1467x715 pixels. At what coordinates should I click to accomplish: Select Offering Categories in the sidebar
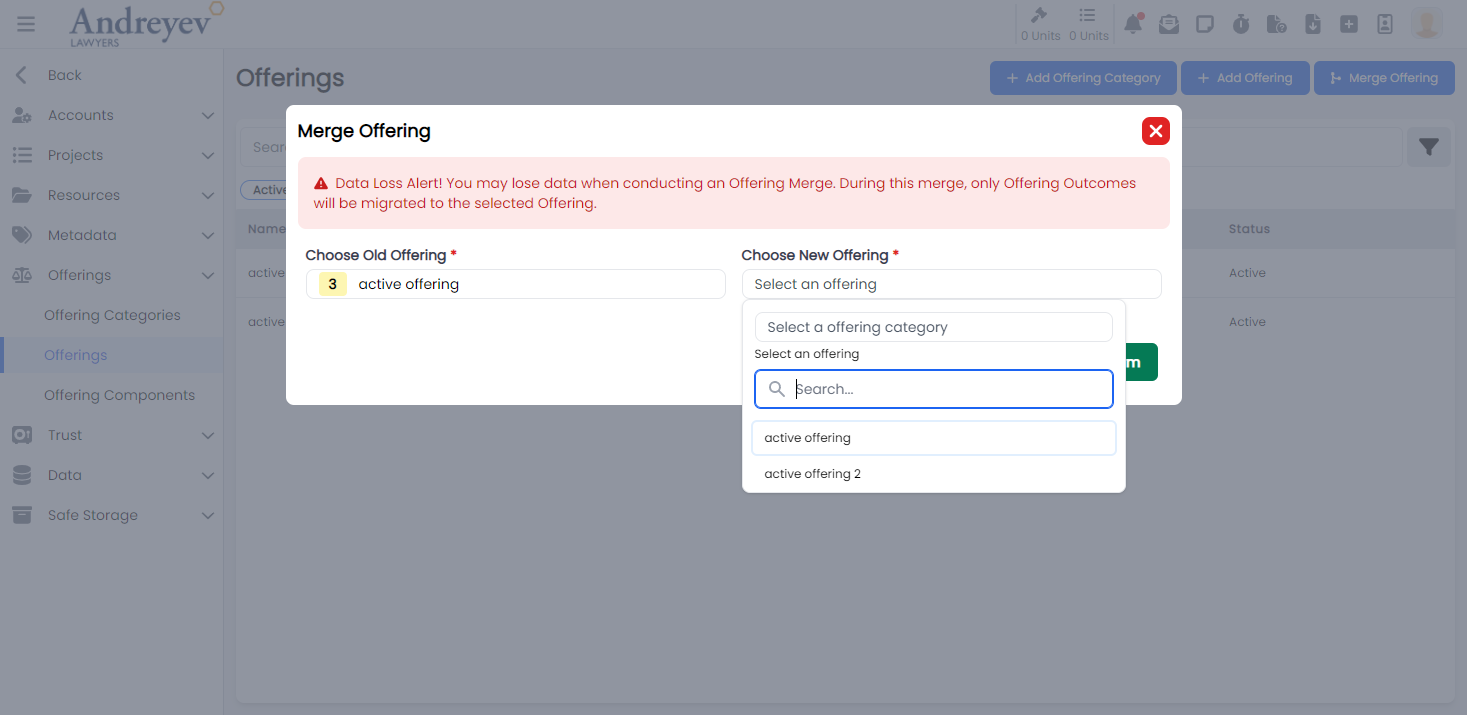112,315
